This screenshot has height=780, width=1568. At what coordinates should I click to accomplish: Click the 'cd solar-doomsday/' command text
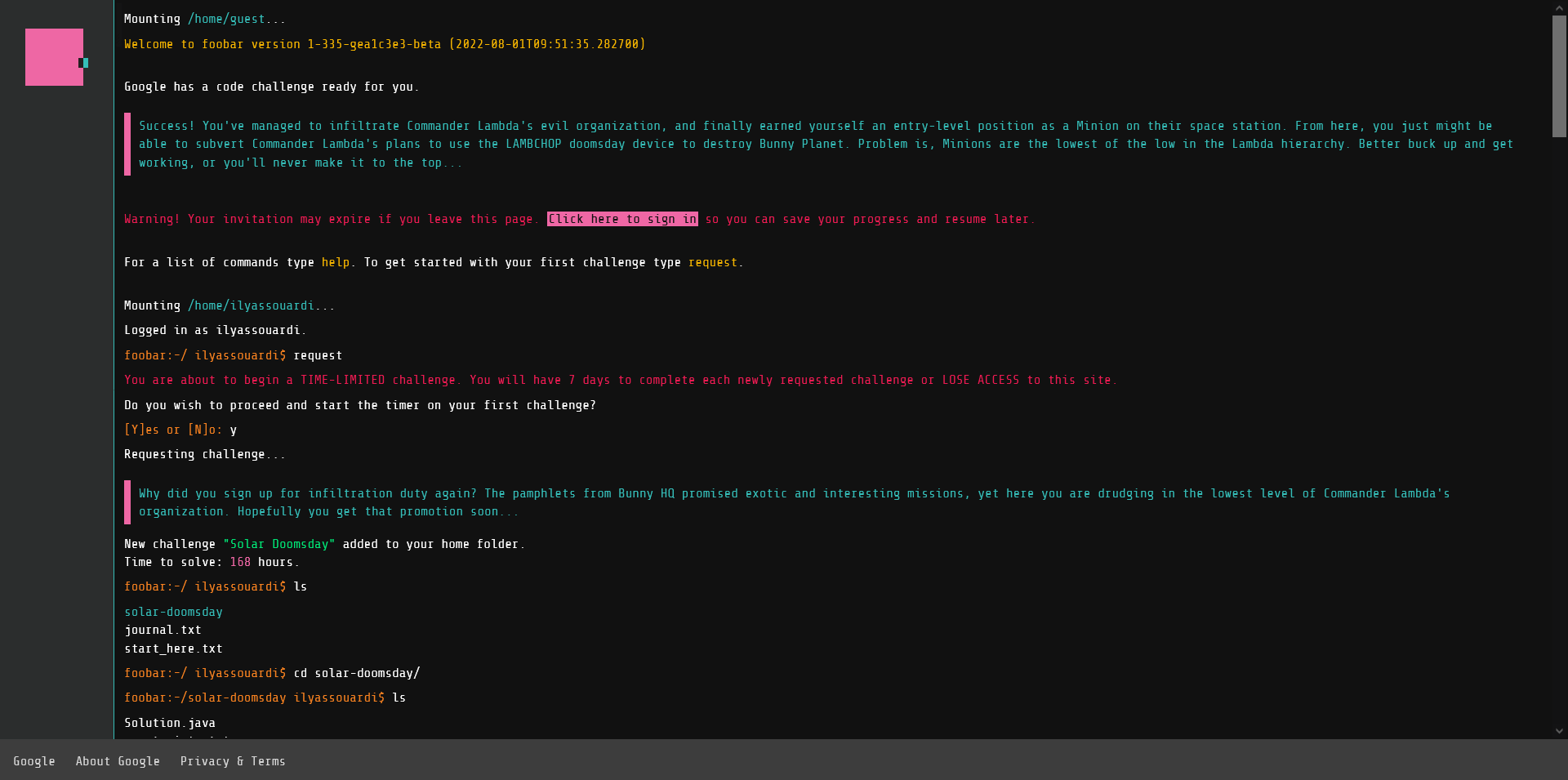(357, 673)
